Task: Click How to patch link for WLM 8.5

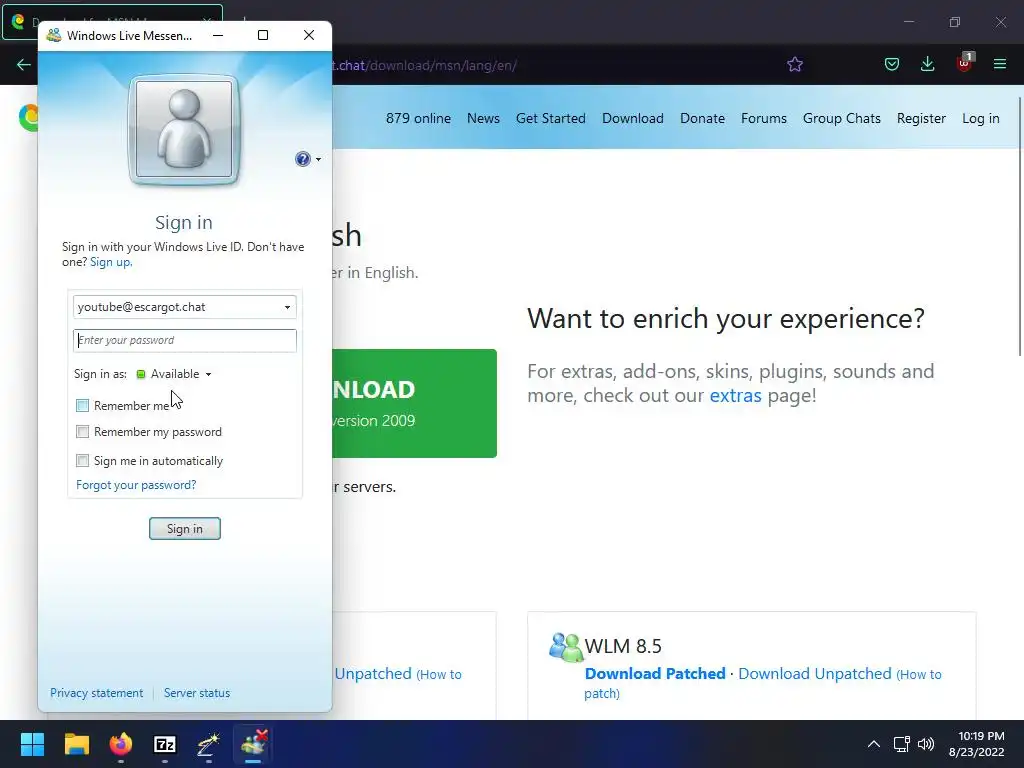Action: (x=763, y=683)
